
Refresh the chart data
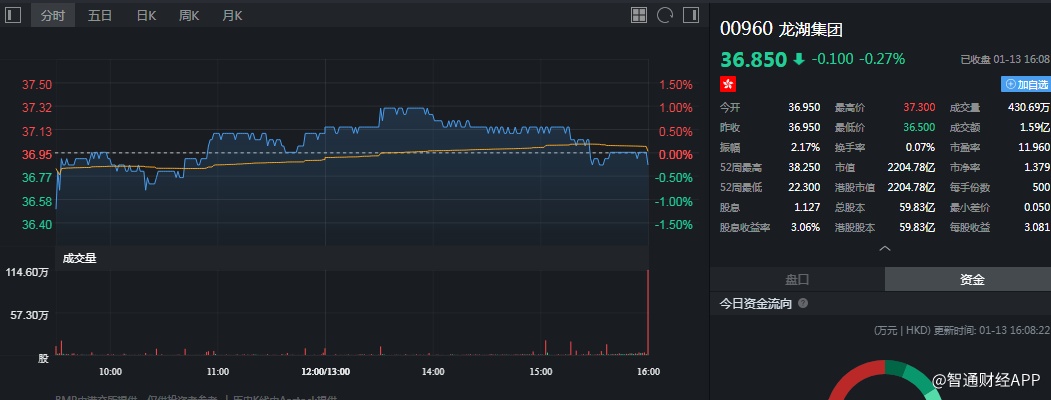click(x=665, y=15)
